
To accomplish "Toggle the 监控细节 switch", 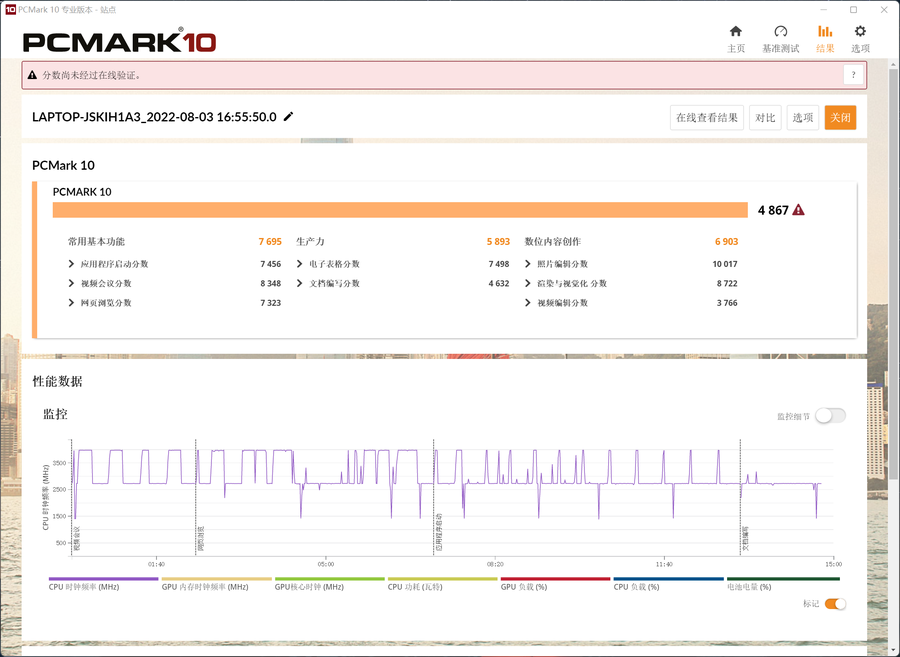I will point(830,416).
